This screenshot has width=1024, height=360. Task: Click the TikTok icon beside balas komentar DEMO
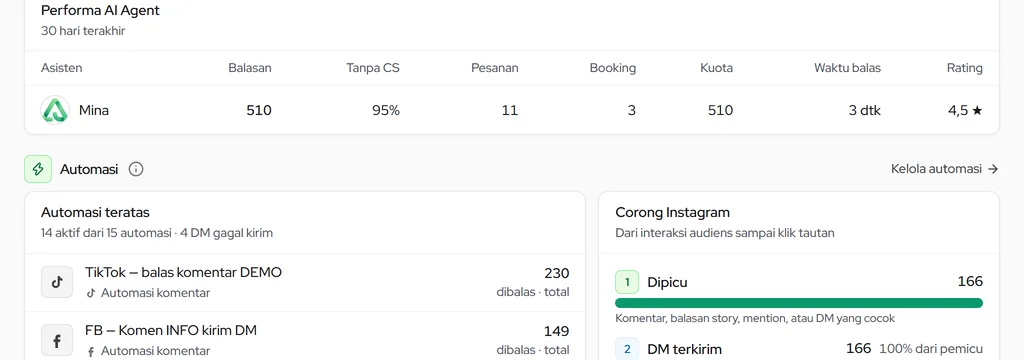[57, 282]
